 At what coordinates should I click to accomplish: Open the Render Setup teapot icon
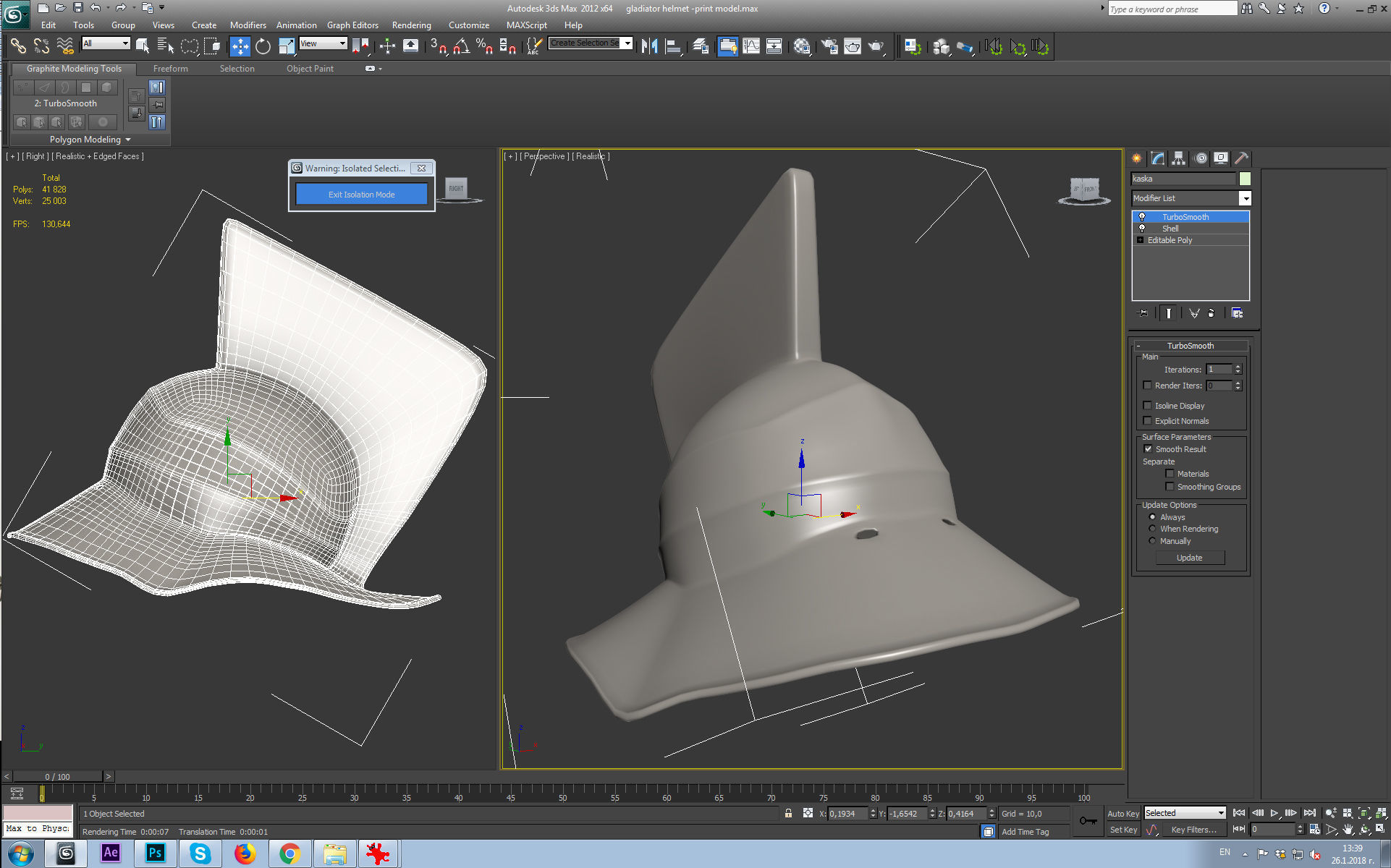point(829,46)
